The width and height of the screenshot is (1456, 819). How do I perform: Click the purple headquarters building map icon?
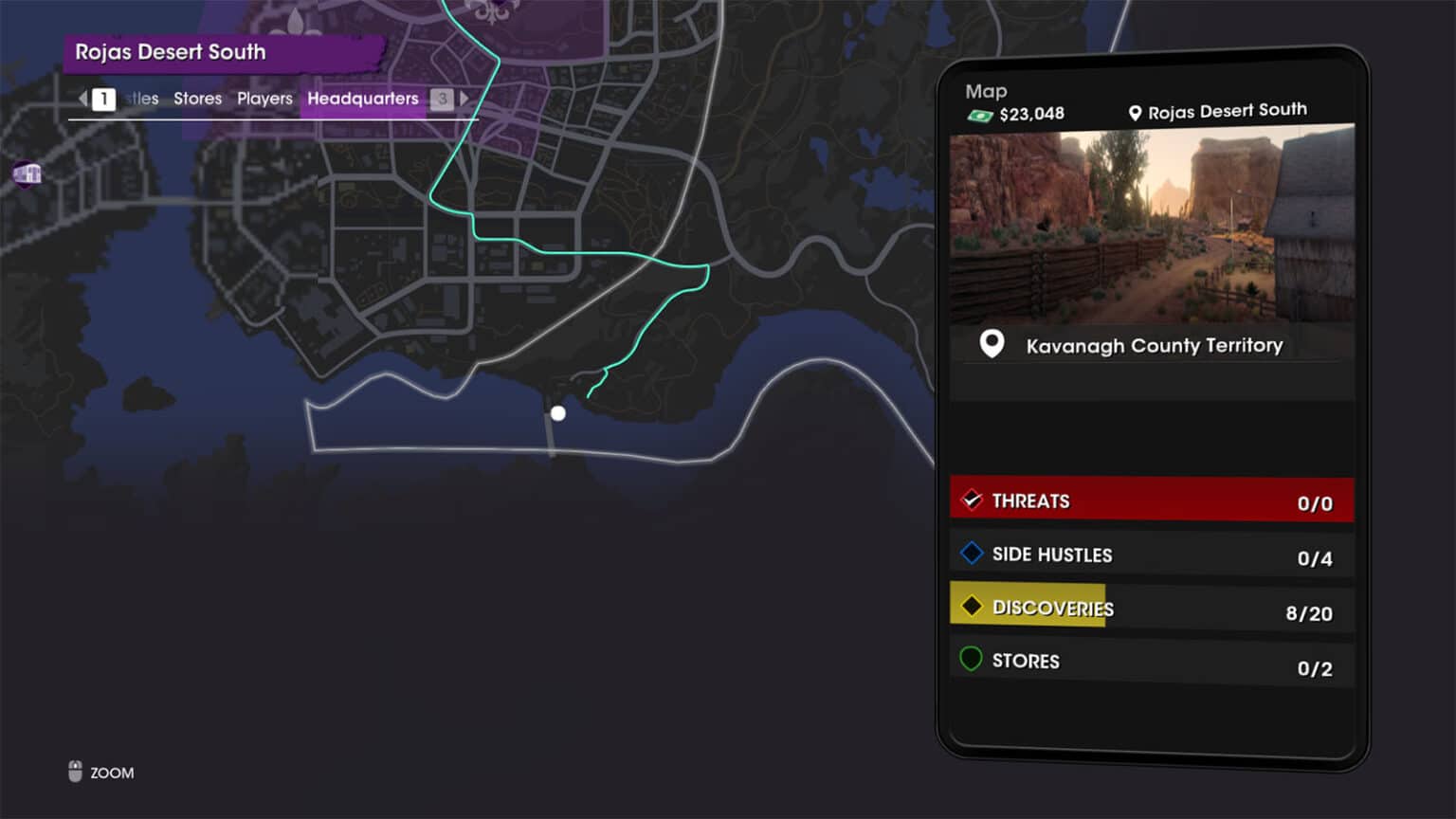(27, 173)
